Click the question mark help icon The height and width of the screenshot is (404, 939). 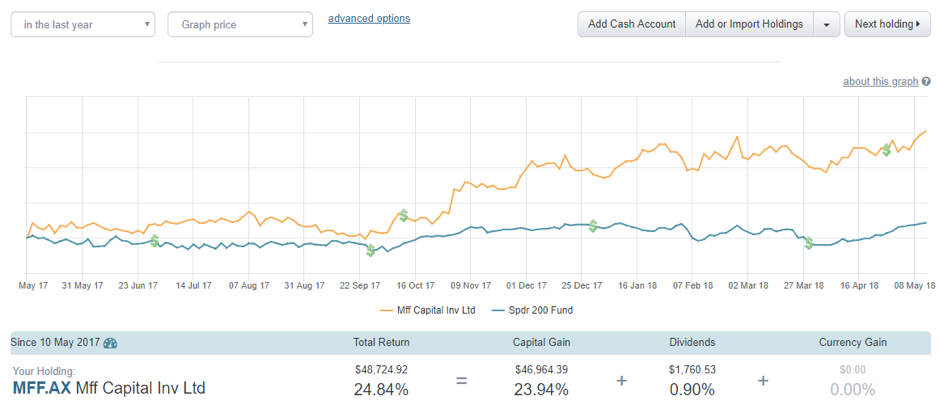[x=926, y=81]
